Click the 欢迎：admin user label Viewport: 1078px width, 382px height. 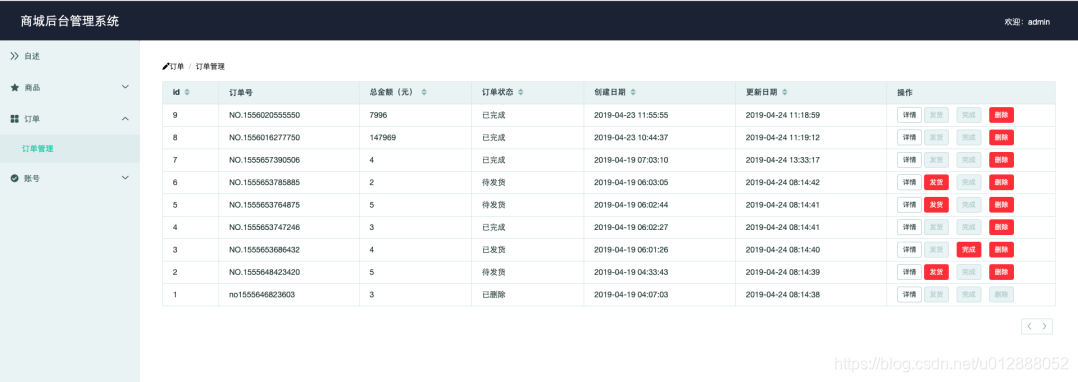coord(1027,22)
